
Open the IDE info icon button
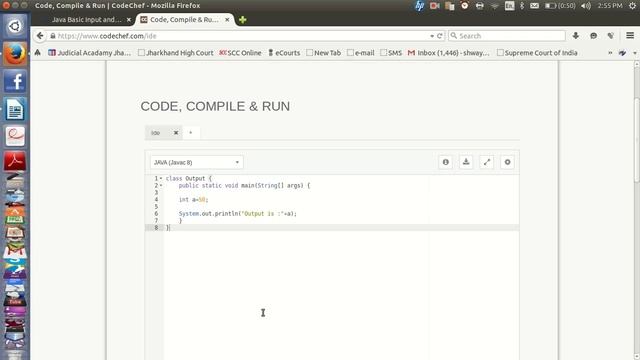[x=445, y=162]
